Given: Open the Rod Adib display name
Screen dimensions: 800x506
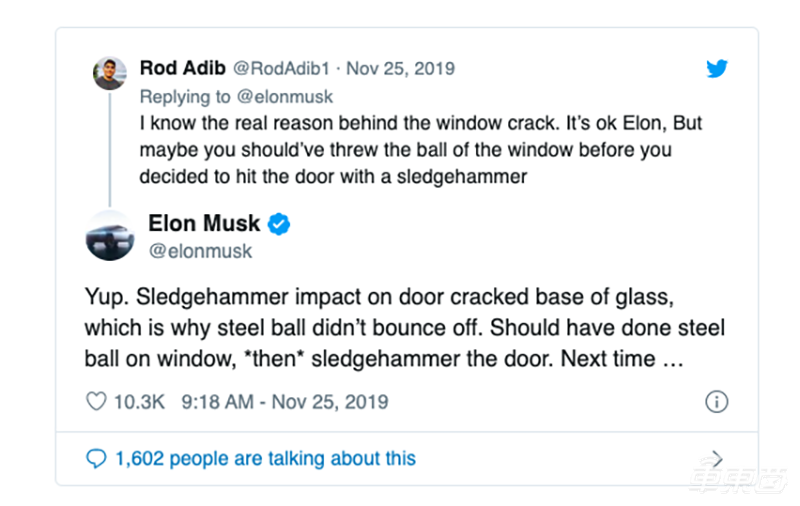Looking at the screenshot, I should 183,69.
